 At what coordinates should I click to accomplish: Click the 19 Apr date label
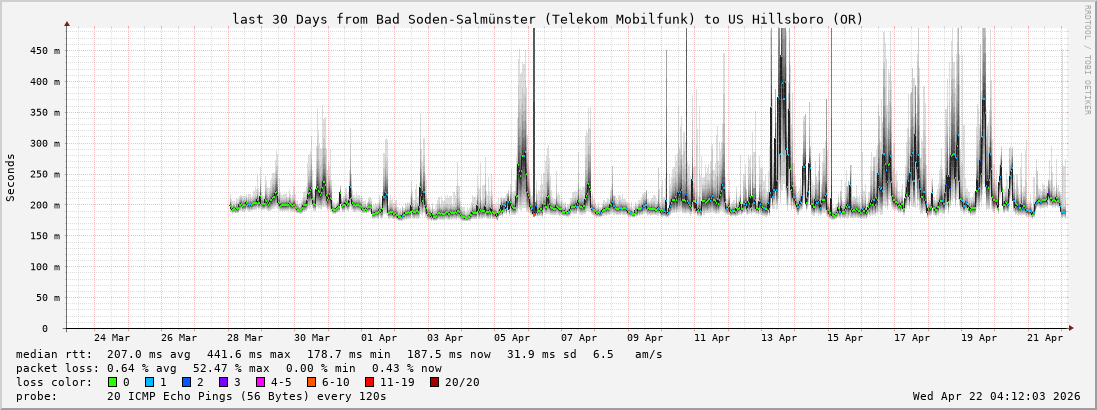tap(979, 338)
